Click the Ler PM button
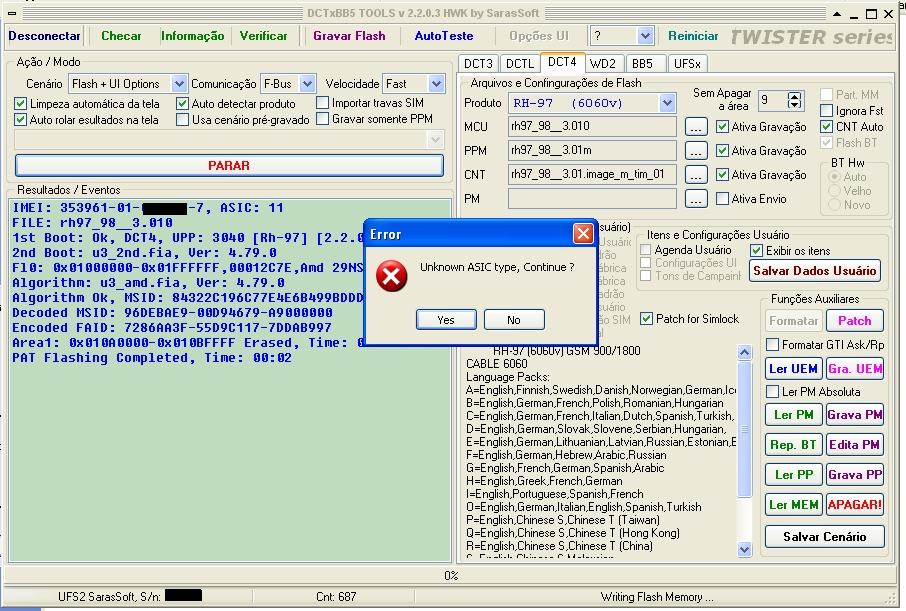This screenshot has width=906, height=611. (x=793, y=414)
